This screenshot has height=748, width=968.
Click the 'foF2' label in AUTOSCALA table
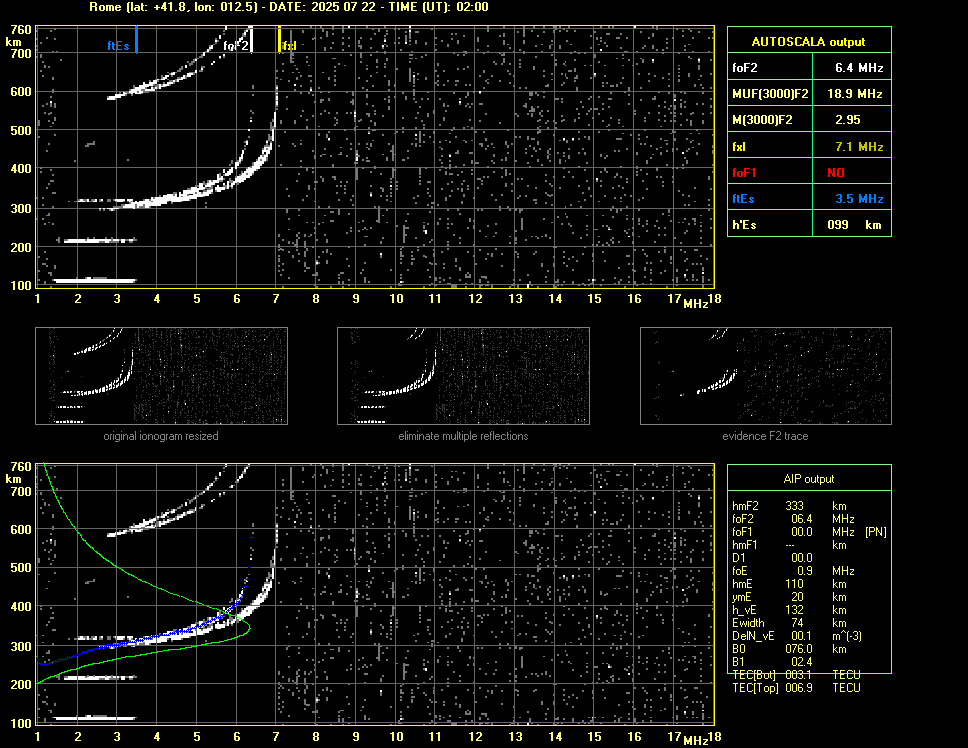[745, 68]
